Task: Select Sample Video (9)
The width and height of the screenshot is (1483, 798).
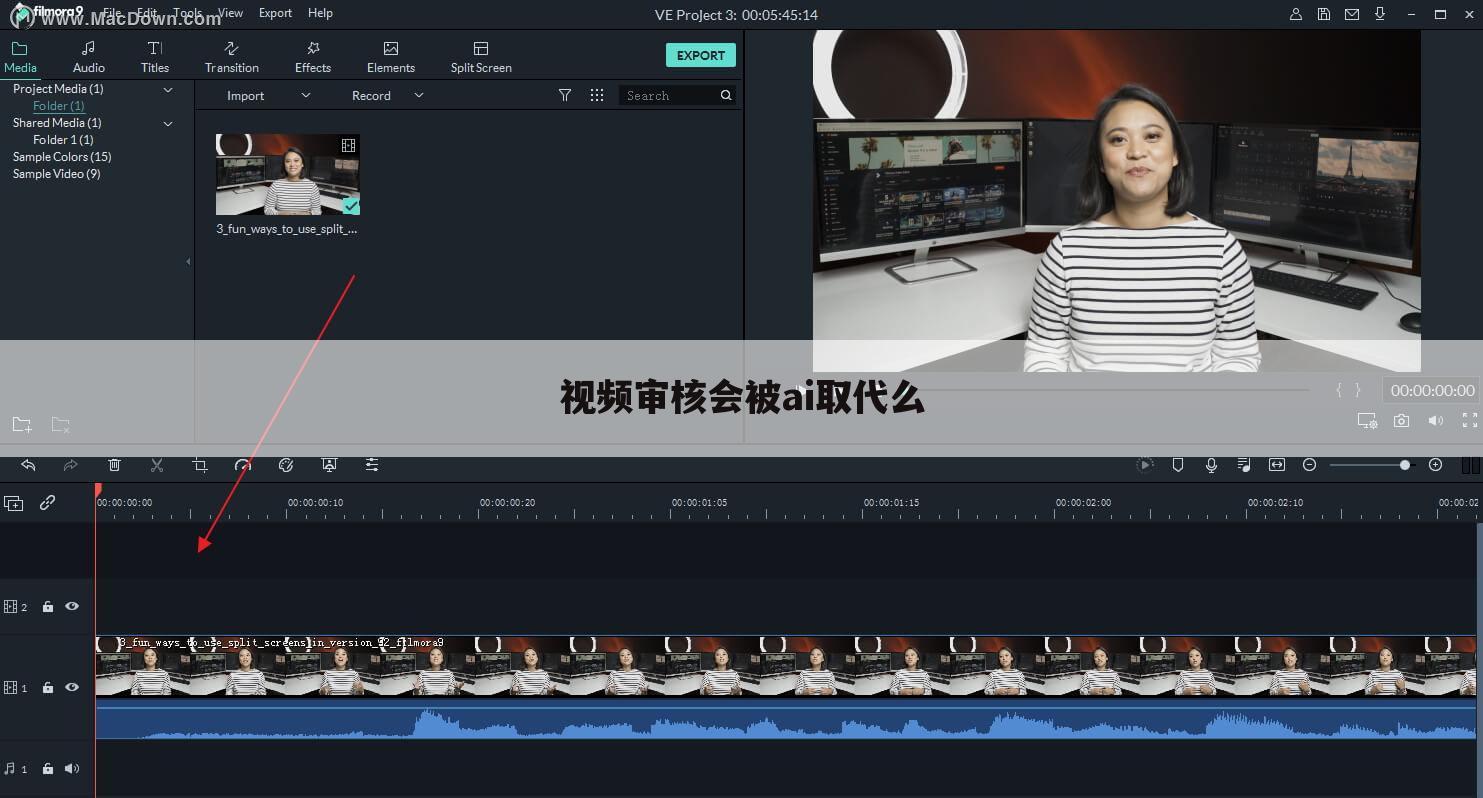Action: 56,174
